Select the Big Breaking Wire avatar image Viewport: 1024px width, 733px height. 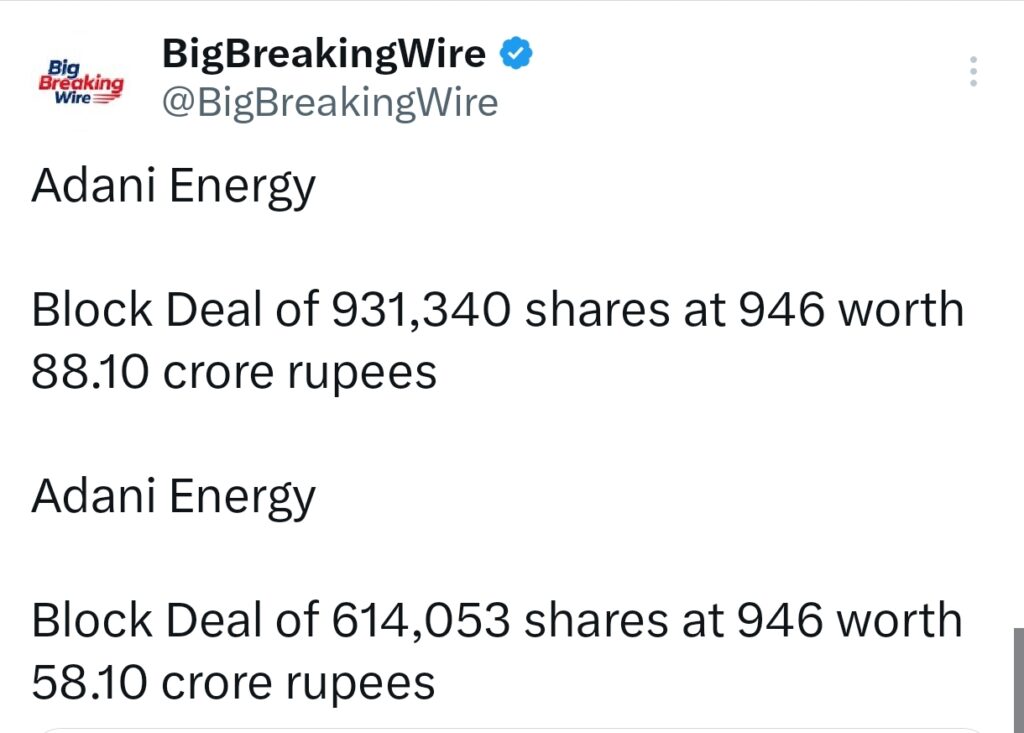click(x=80, y=78)
